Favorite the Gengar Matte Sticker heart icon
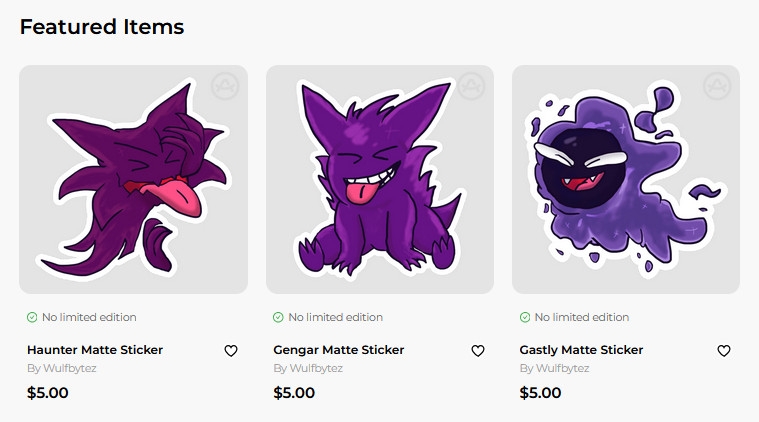Screen dimensions: 759x422 (477, 351)
